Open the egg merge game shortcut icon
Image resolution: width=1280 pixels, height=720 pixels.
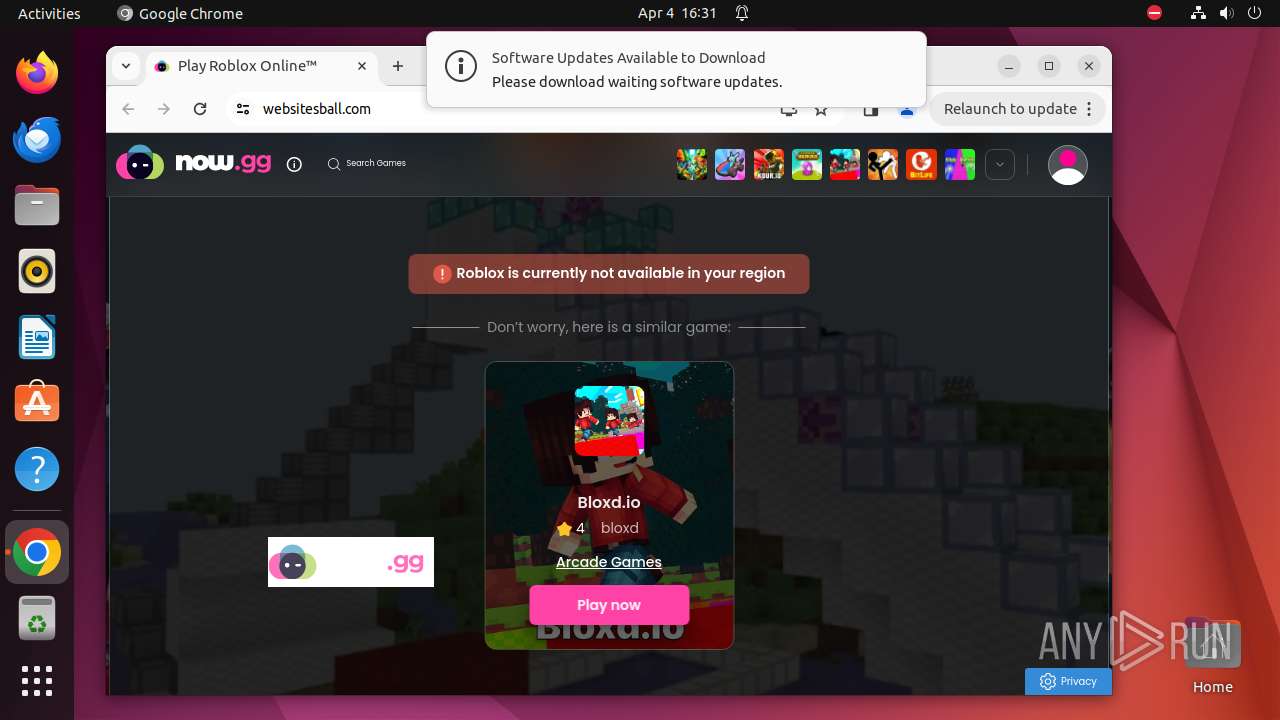pos(807,164)
